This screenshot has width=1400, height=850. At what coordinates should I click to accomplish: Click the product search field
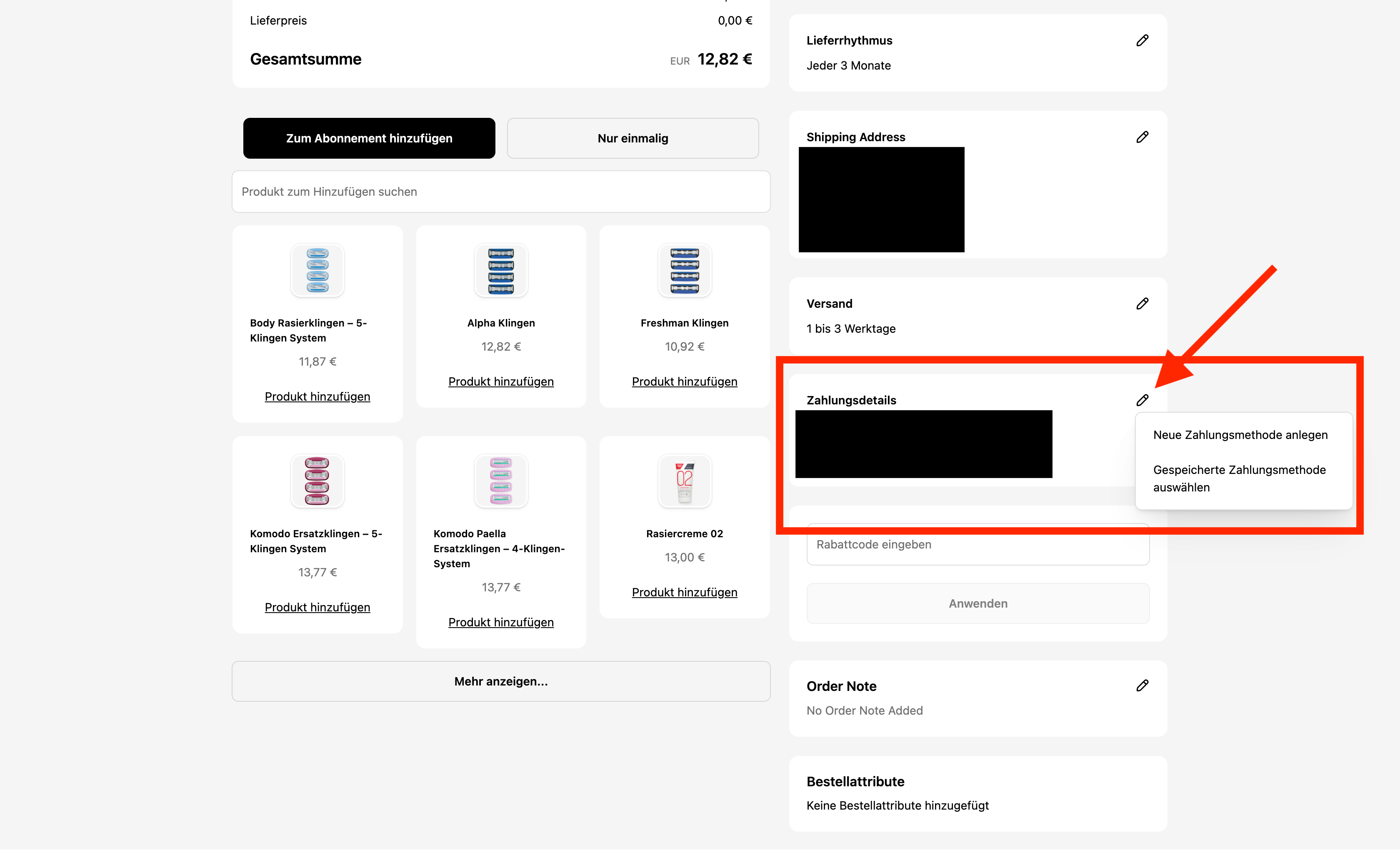pyautogui.click(x=500, y=192)
